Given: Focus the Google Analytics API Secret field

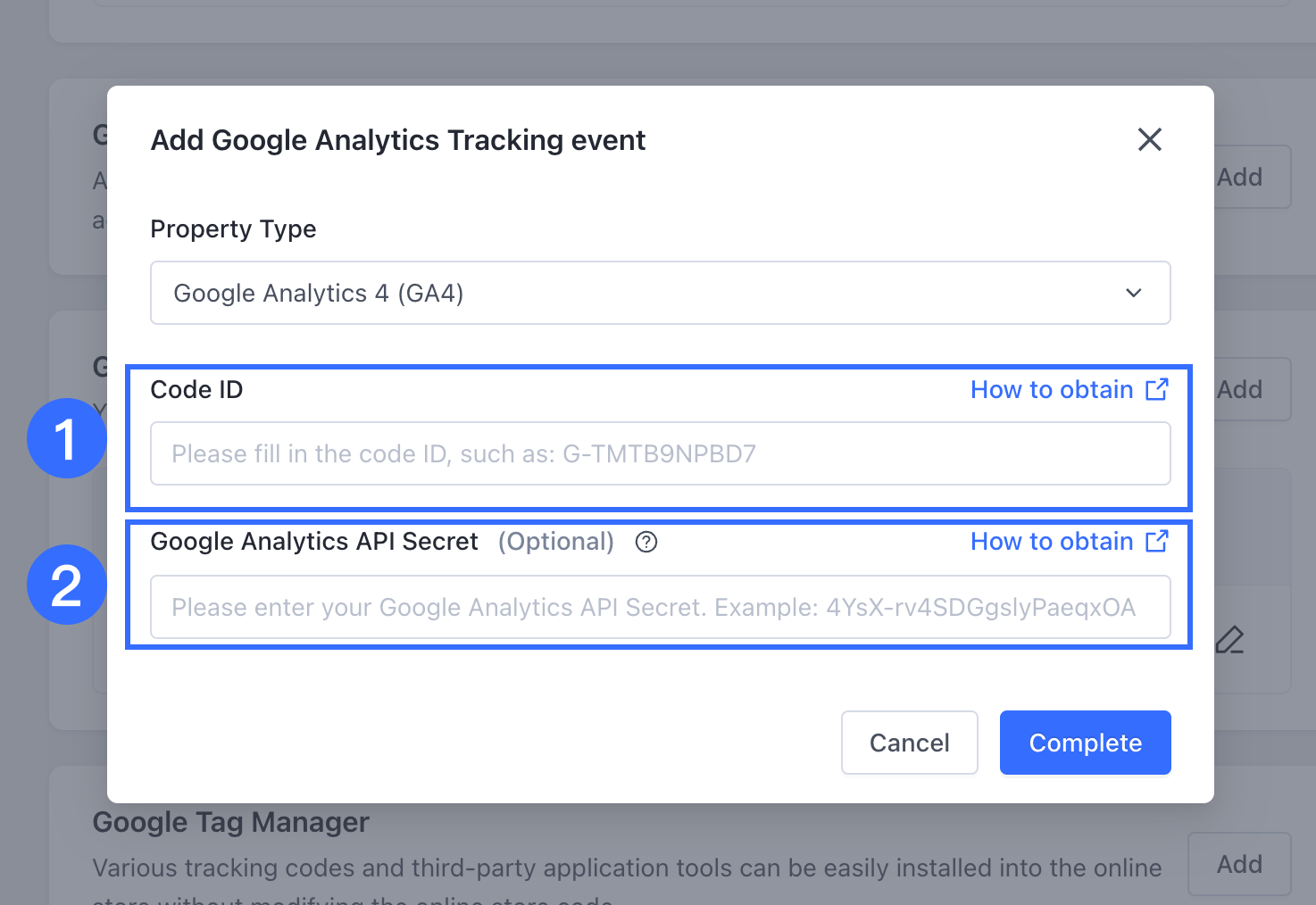Looking at the screenshot, I should click(659, 607).
